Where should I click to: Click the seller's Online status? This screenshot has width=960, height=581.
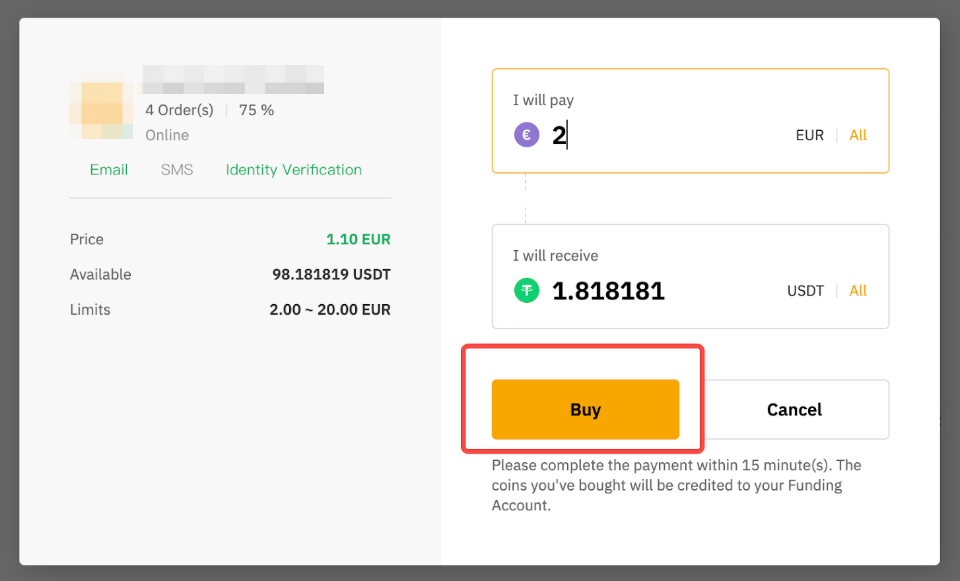pyautogui.click(x=167, y=135)
